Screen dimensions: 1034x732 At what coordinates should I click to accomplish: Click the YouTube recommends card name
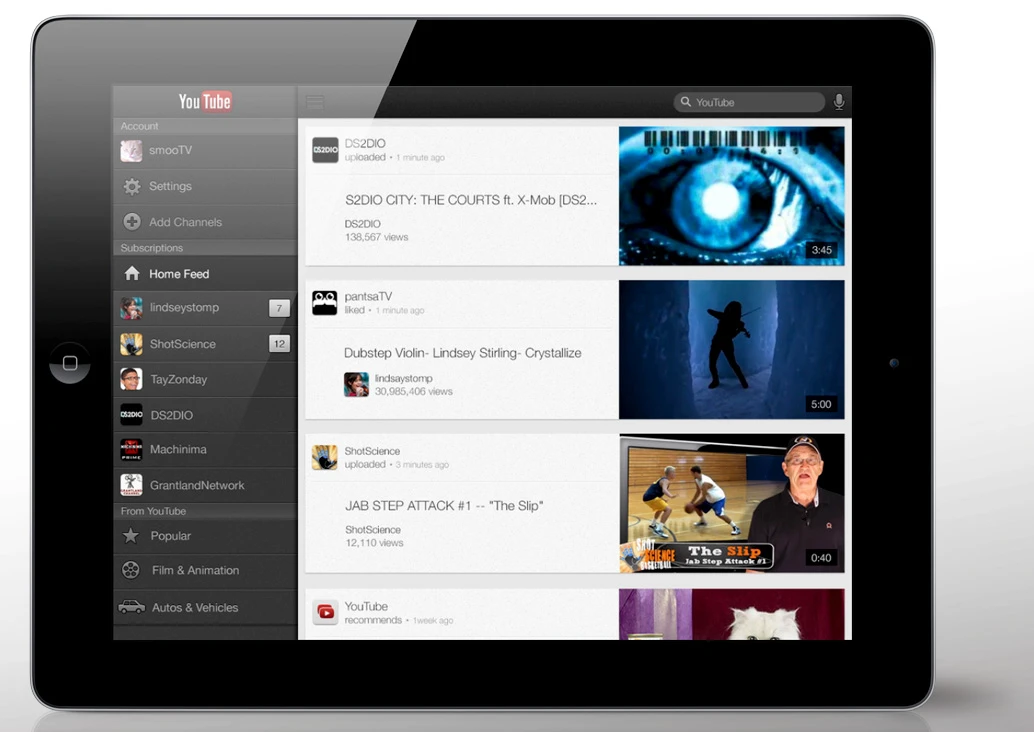point(366,606)
